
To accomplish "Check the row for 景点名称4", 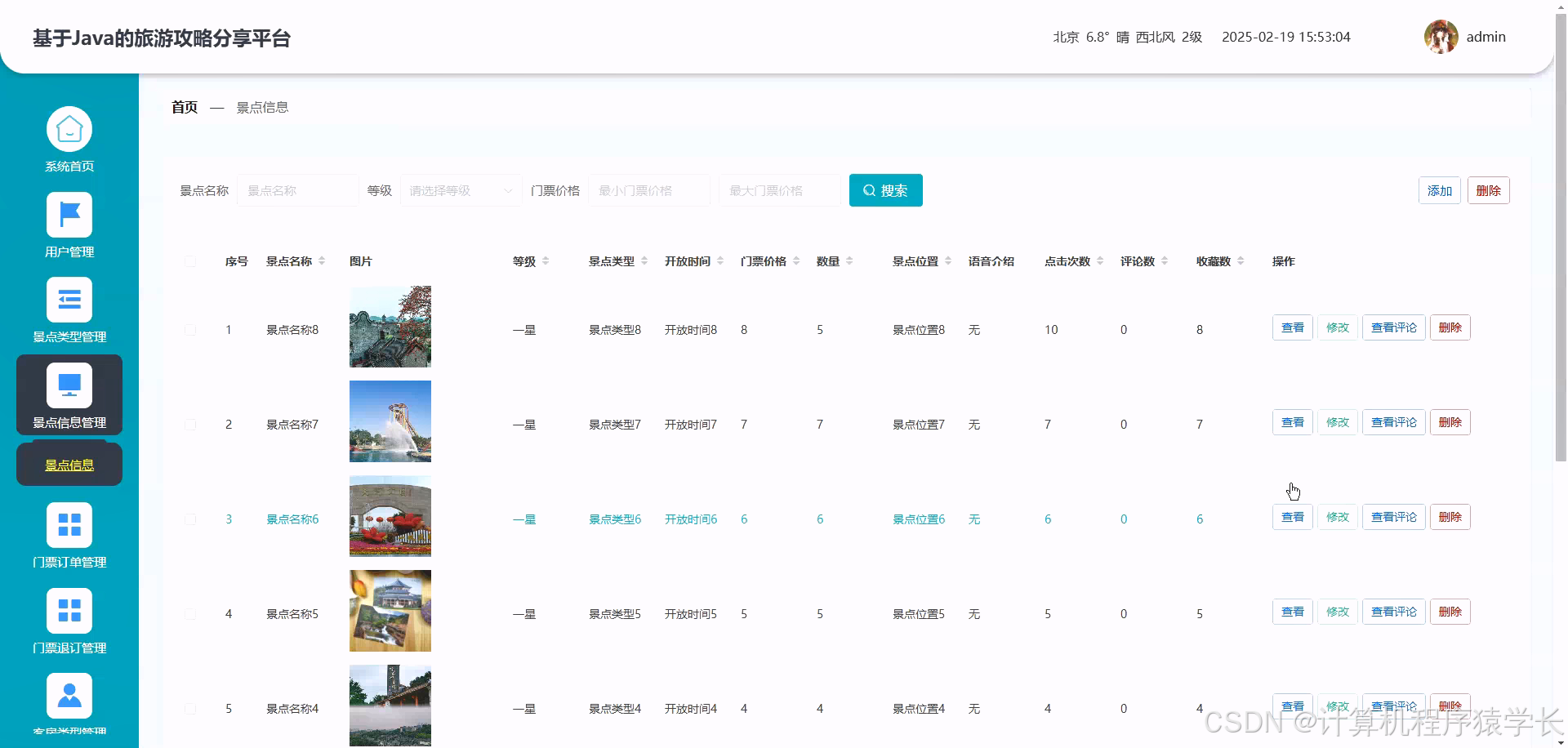I will (x=190, y=709).
